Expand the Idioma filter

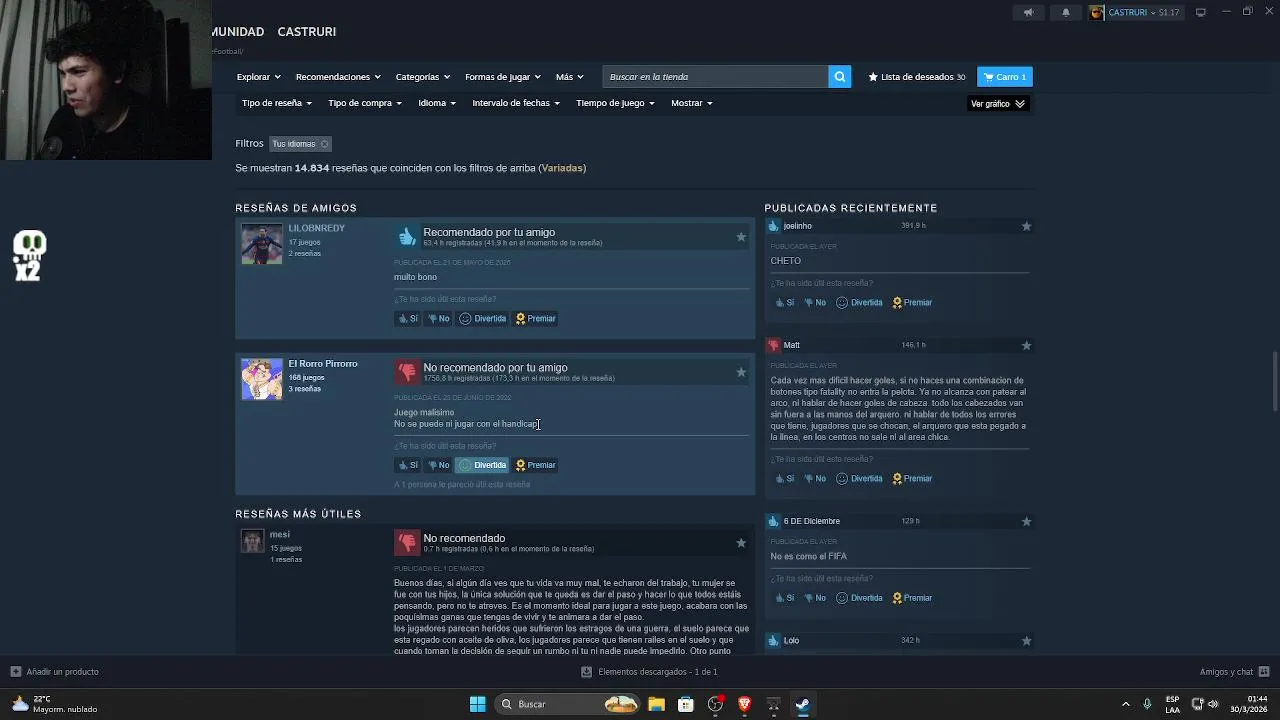click(x=437, y=103)
